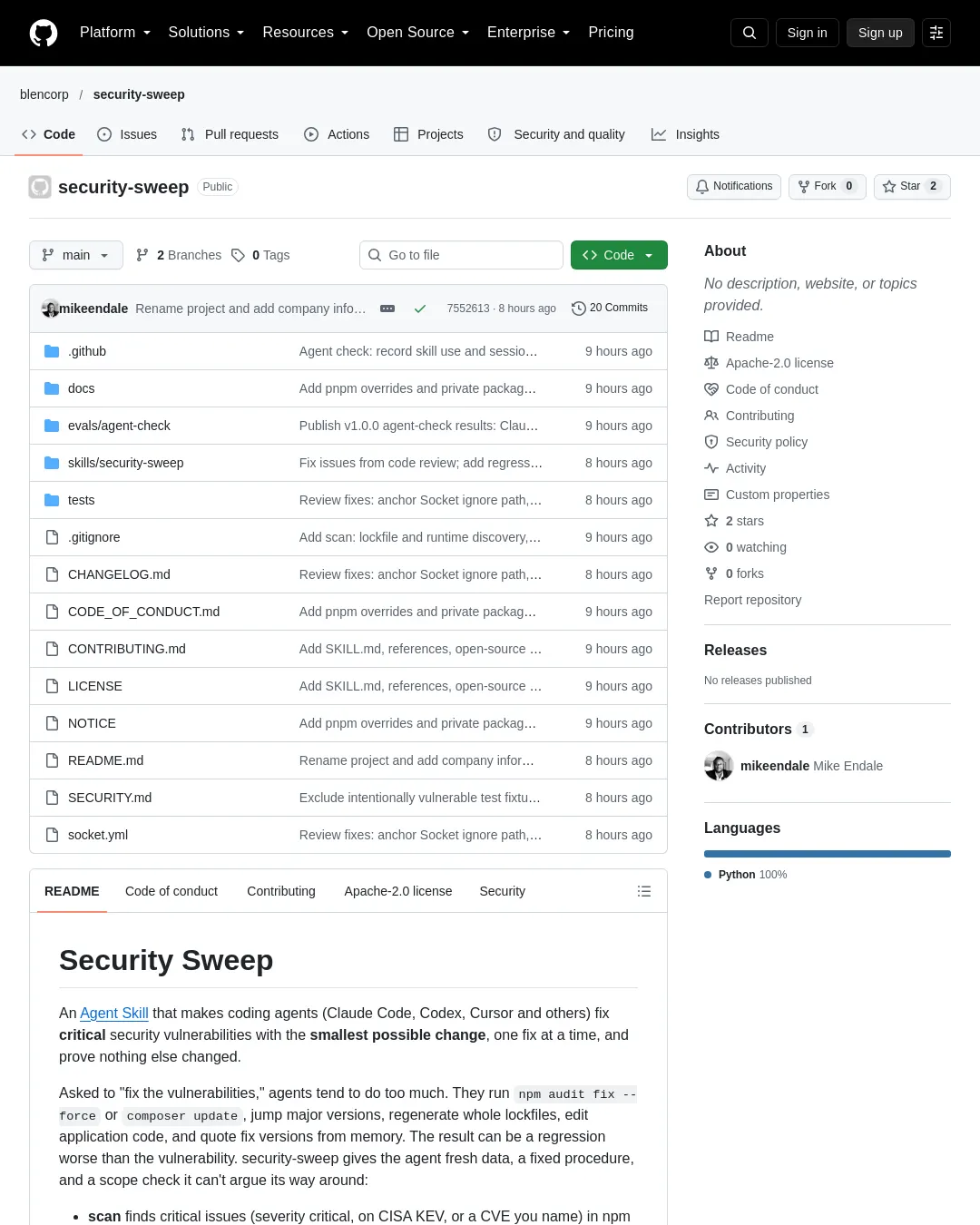Image resolution: width=980 pixels, height=1225 pixels.
Task: Open the evals/agent-check folder
Action: 119,426
